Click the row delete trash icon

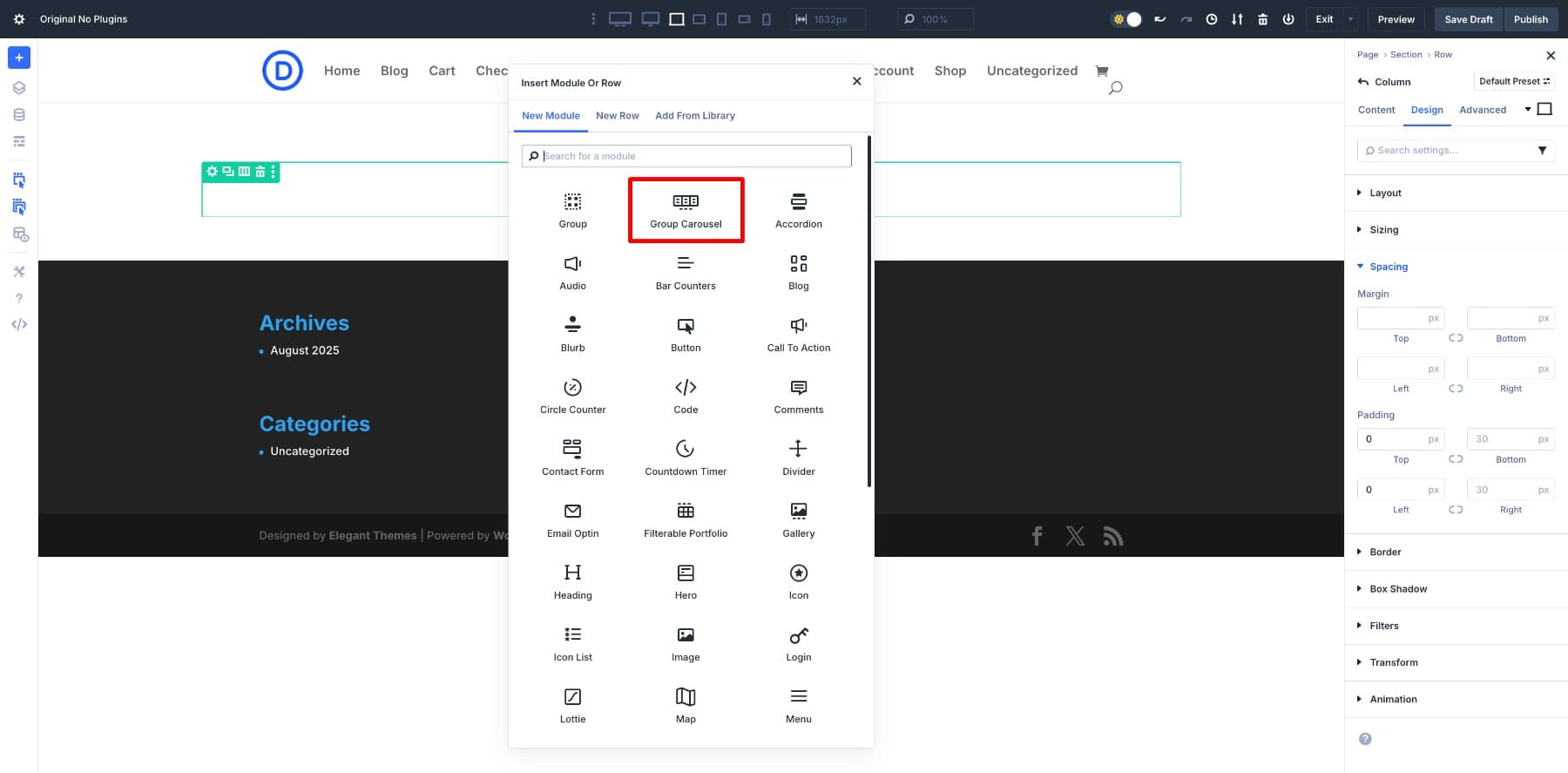[x=260, y=172]
